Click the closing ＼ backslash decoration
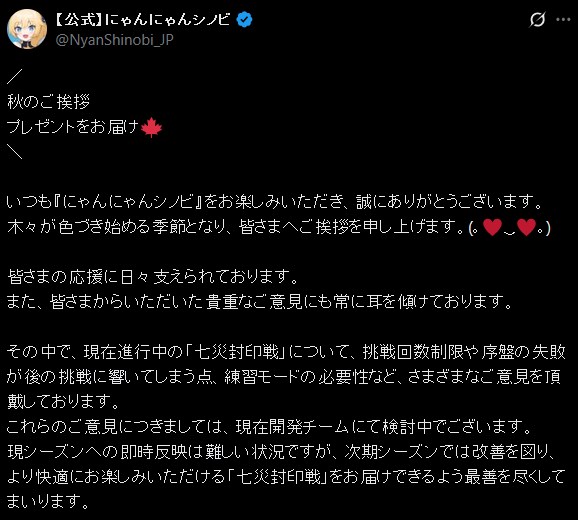Image resolution: width=578 pixels, height=520 pixels. (x=15, y=151)
